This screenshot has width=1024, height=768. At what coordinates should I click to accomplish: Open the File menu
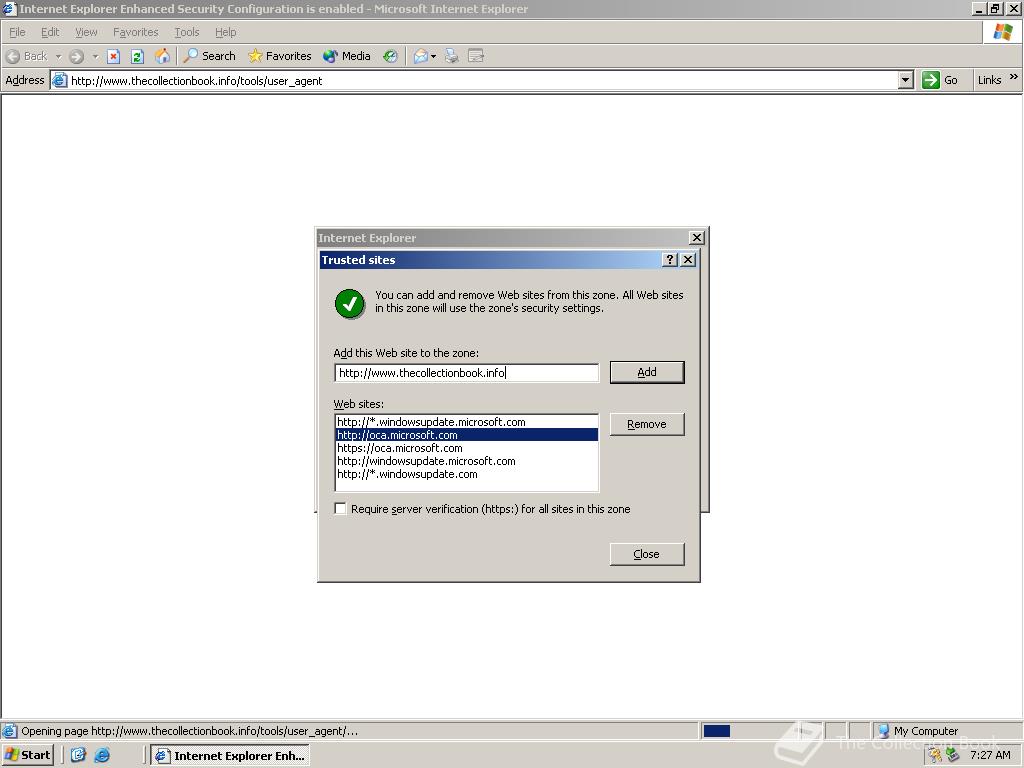point(17,32)
